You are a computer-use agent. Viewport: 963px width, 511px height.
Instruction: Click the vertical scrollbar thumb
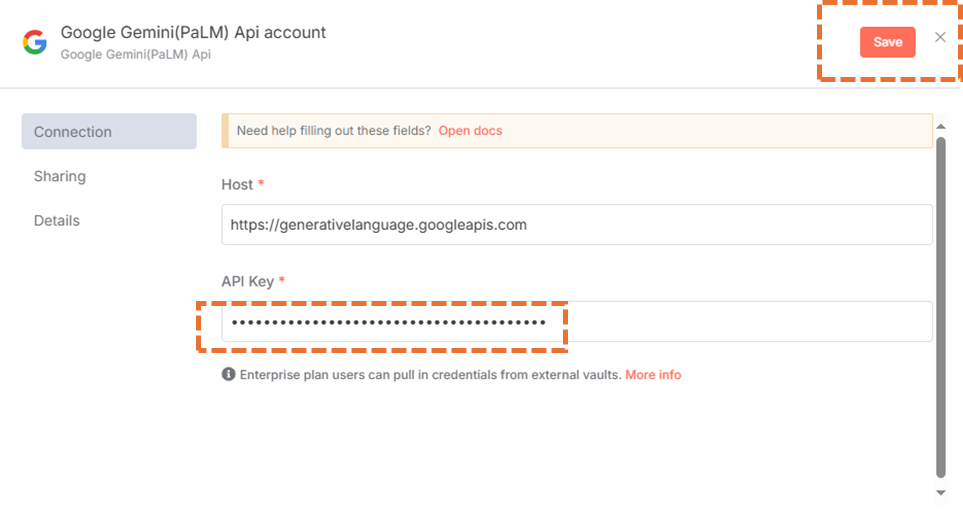pyautogui.click(x=941, y=307)
